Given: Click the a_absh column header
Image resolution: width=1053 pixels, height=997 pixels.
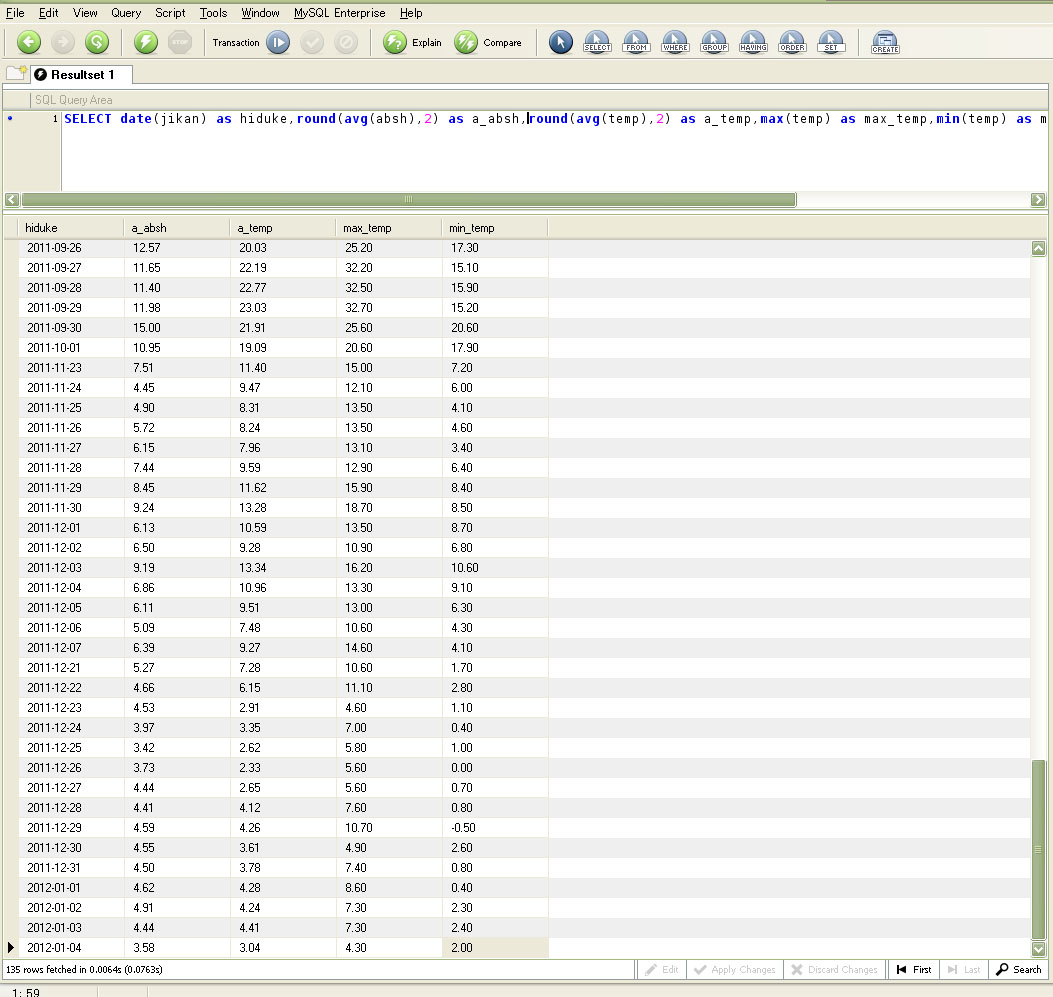Looking at the screenshot, I should tap(177, 228).
